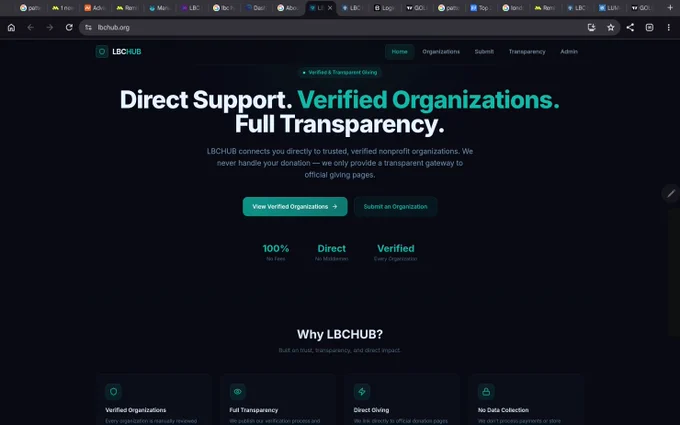Open the square toolbar icon beside the share icon
The image size is (680, 425).
[x=649, y=27]
